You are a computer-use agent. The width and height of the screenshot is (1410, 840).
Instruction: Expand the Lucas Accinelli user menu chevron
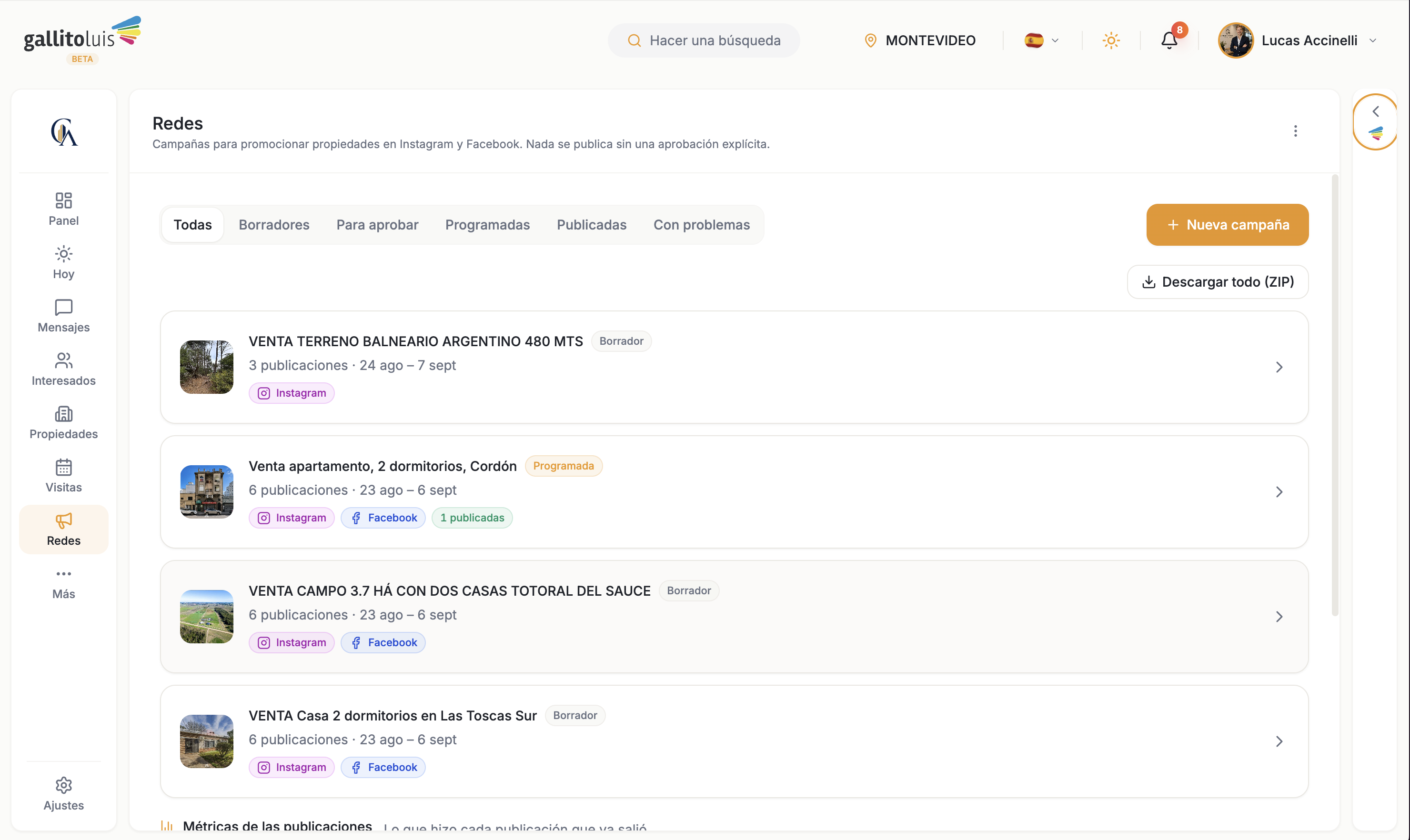[x=1373, y=40]
